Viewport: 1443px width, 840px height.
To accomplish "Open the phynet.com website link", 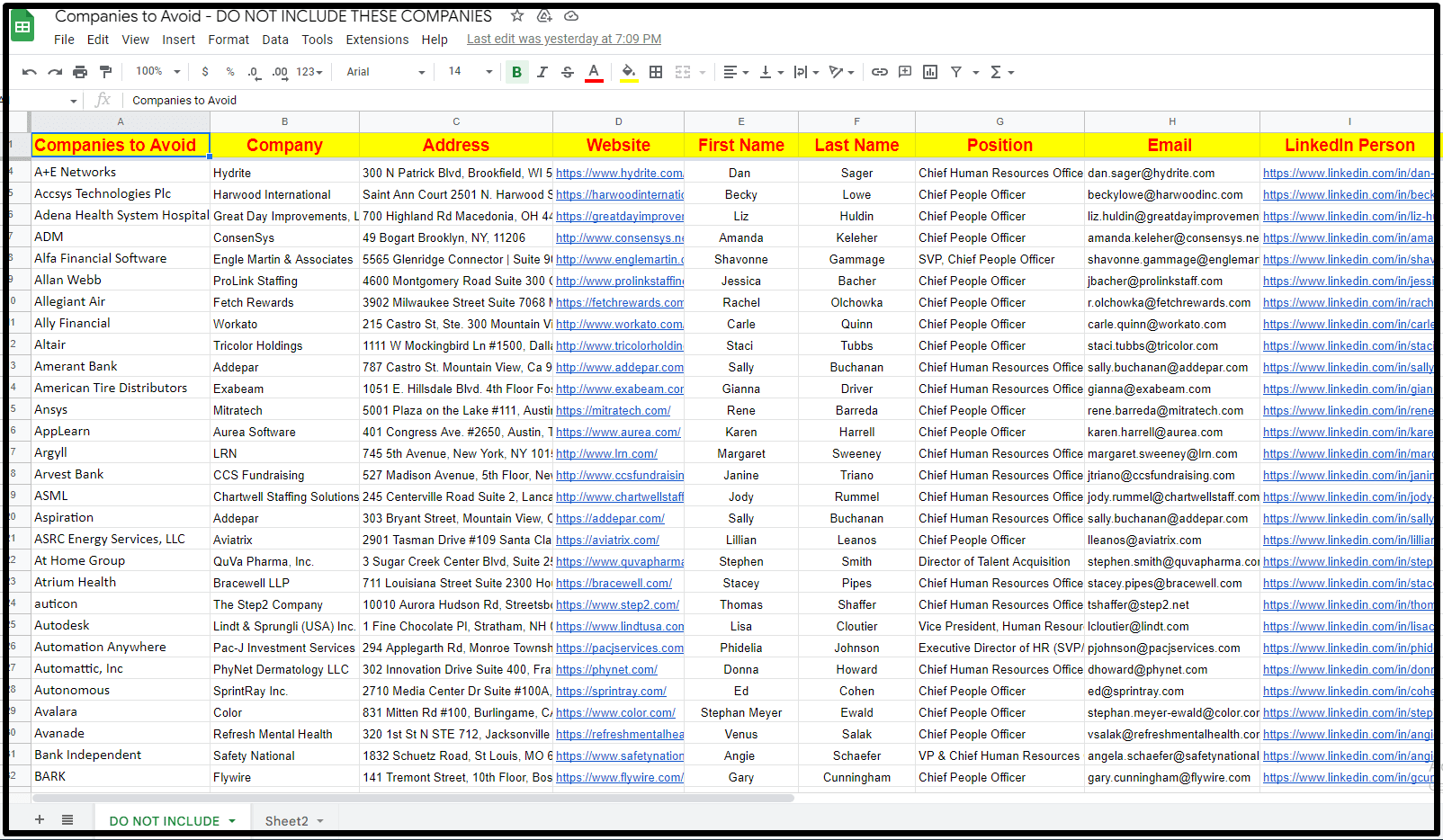I will coord(606,669).
